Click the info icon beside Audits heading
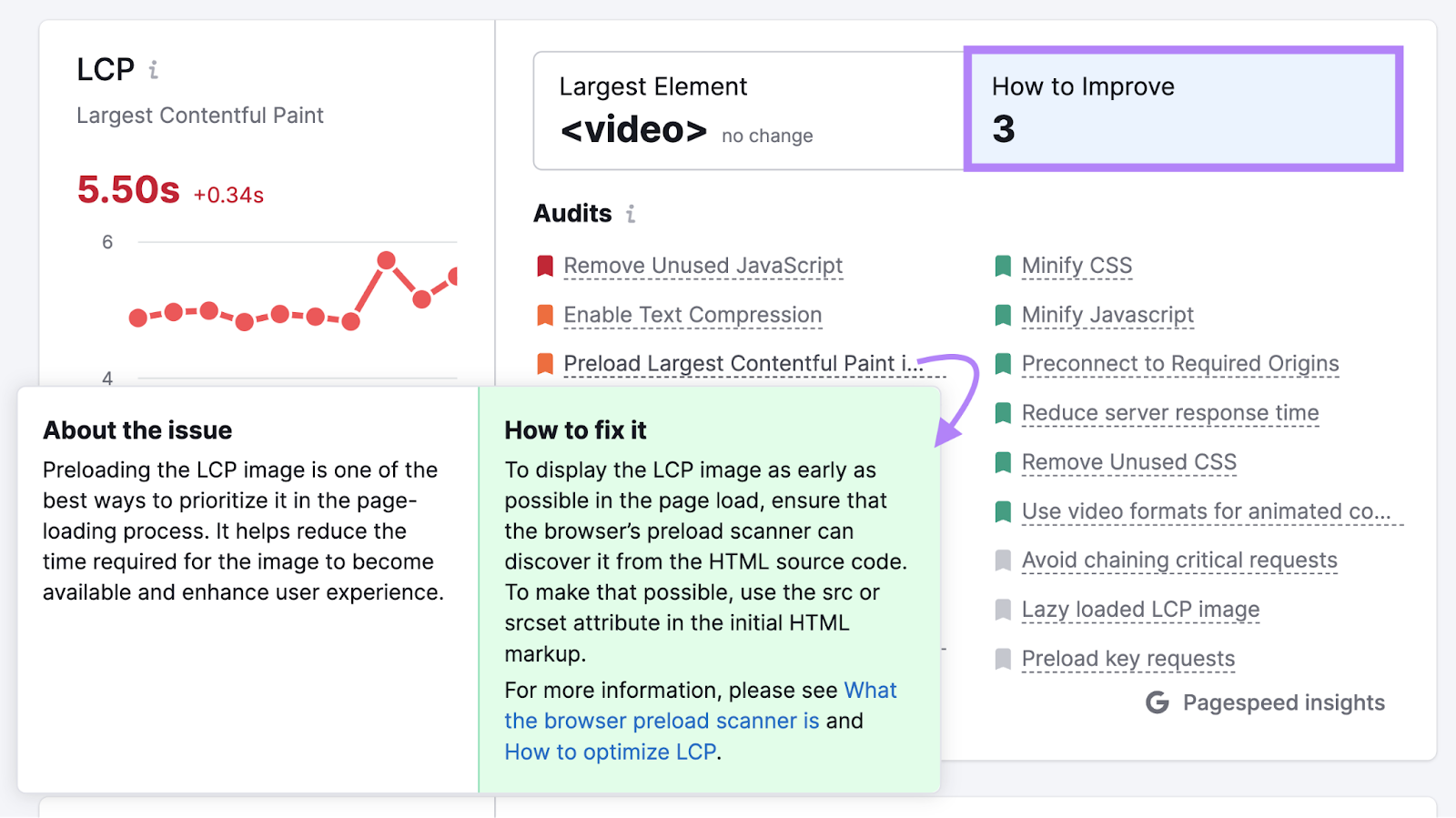This screenshot has height=818, width=1456. click(x=631, y=213)
